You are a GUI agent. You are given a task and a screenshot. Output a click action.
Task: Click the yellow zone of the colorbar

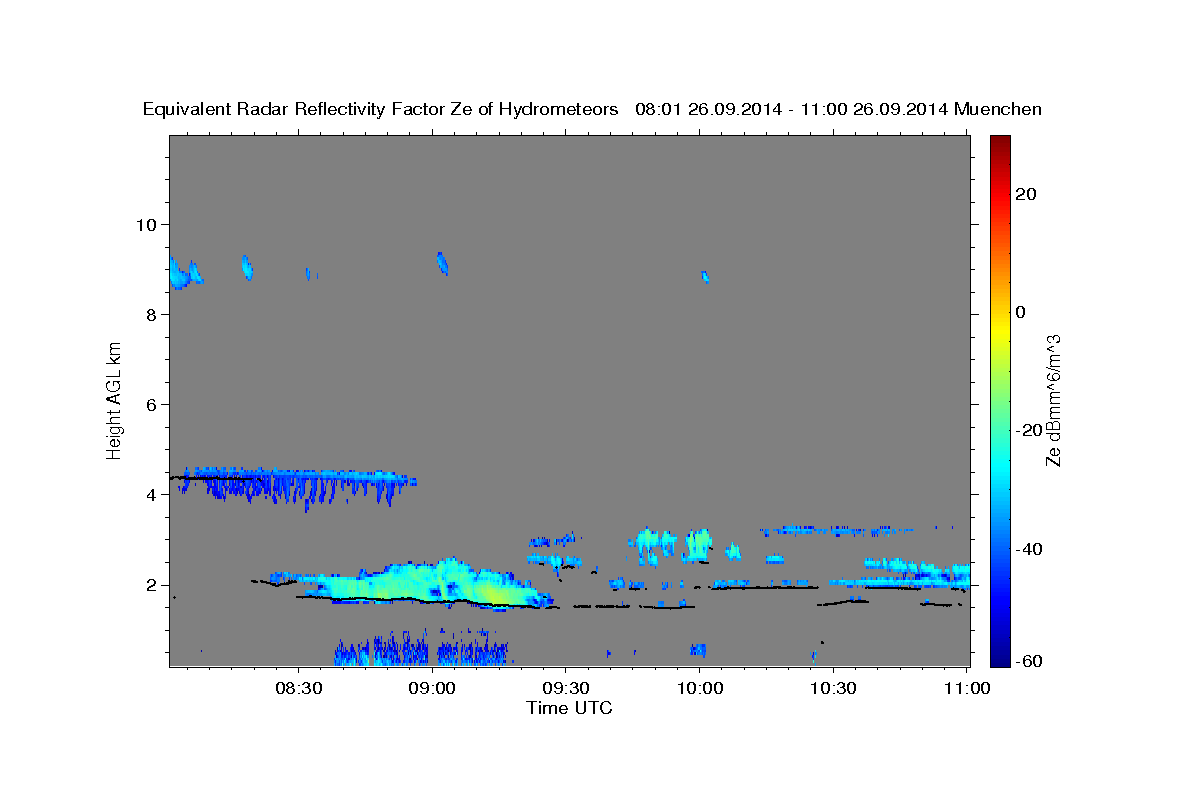point(1000,330)
